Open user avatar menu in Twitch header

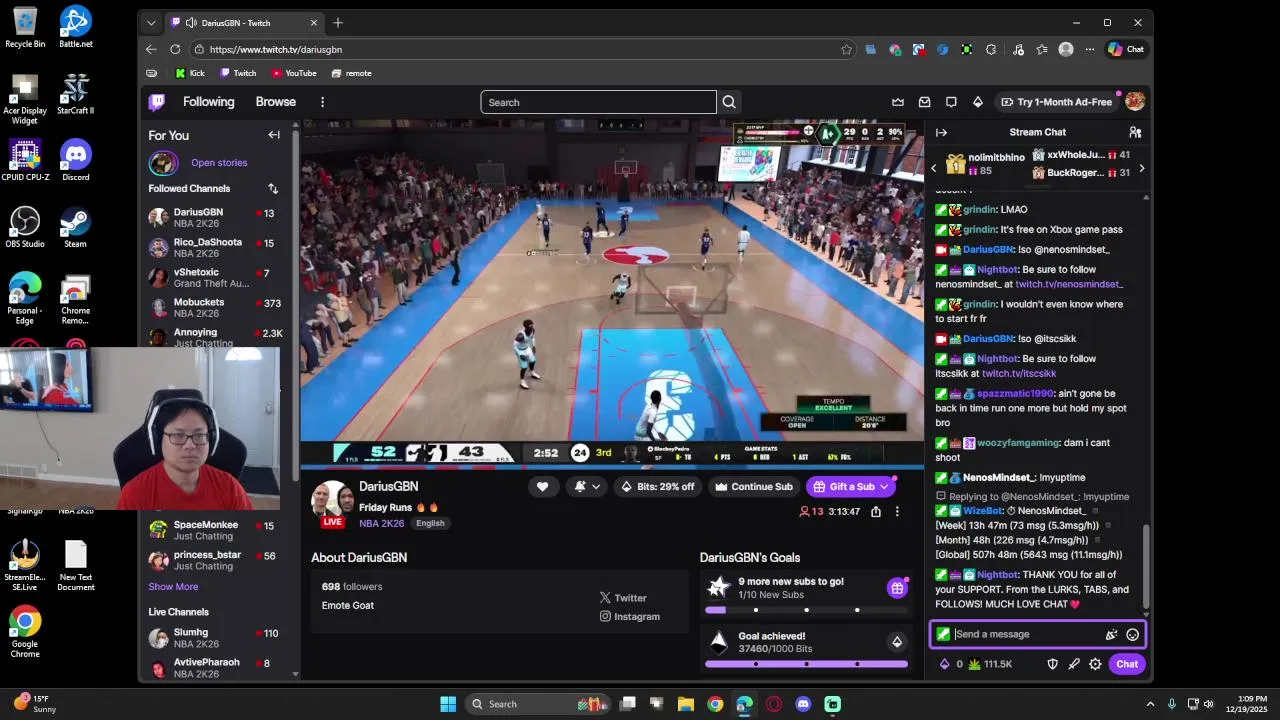click(1135, 102)
